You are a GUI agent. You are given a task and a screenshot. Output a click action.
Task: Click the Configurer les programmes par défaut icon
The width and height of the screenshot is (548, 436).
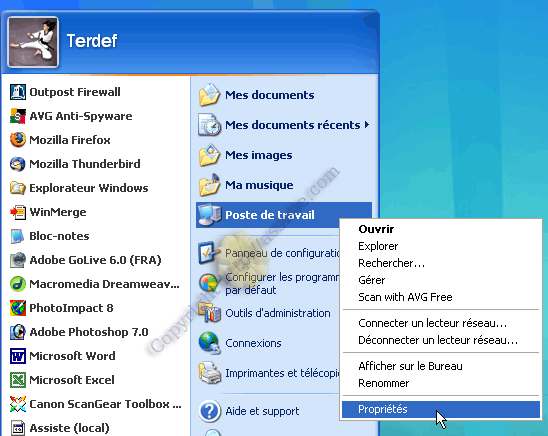209,283
